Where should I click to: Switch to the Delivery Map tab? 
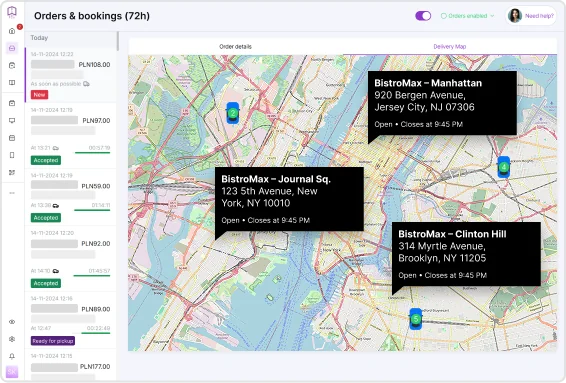450,47
